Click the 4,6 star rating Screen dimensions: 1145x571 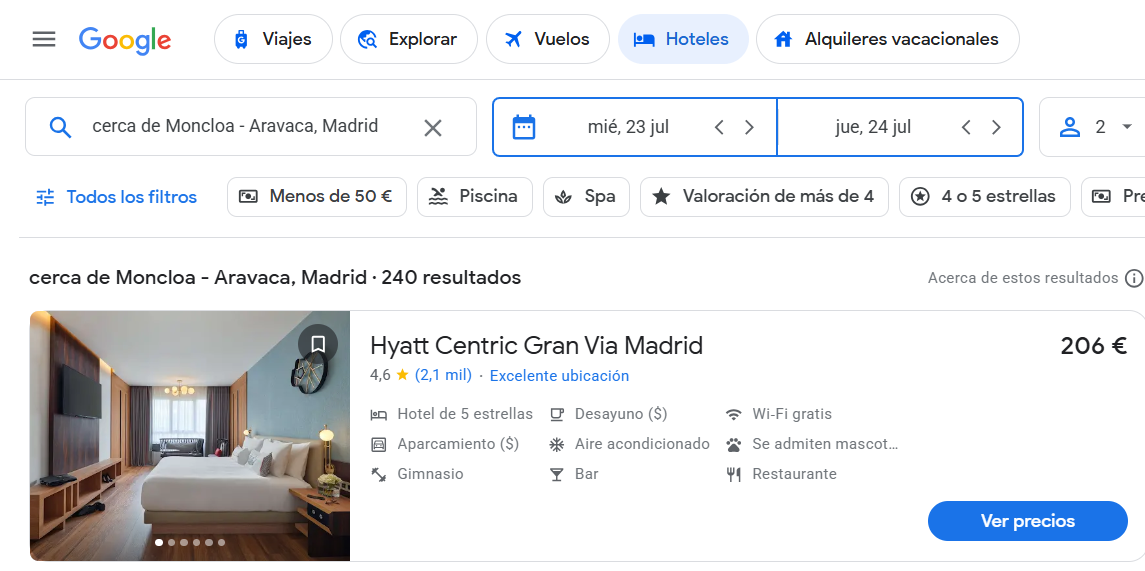coord(389,376)
